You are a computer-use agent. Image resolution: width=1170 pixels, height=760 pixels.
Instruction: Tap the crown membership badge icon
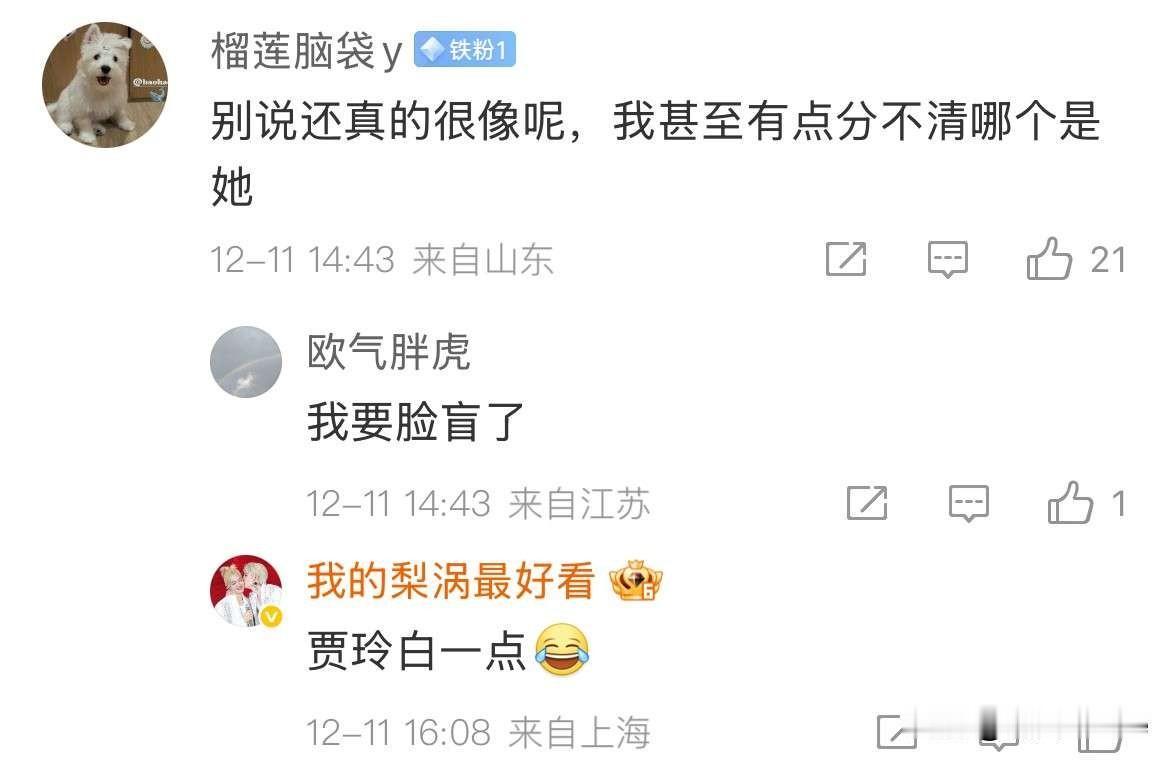(636, 581)
